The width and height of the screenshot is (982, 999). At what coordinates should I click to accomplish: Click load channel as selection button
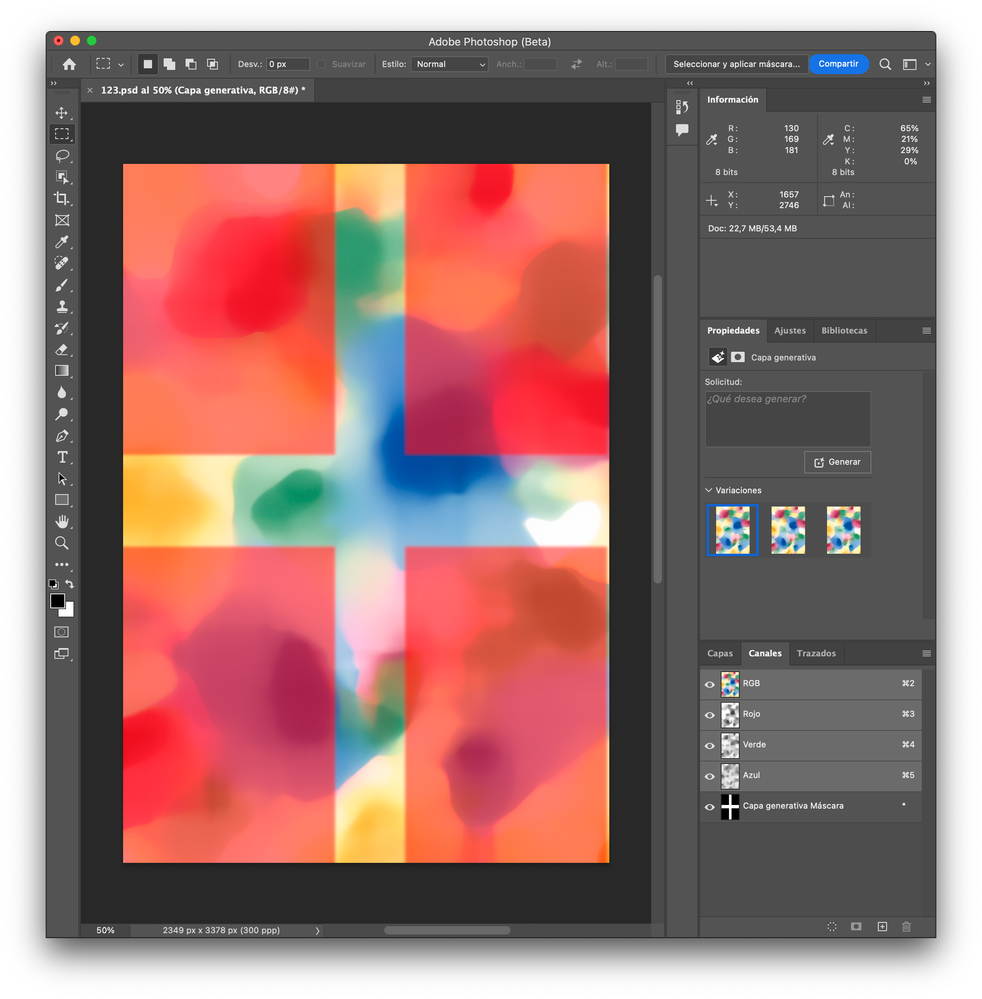click(x=832, y=926)
